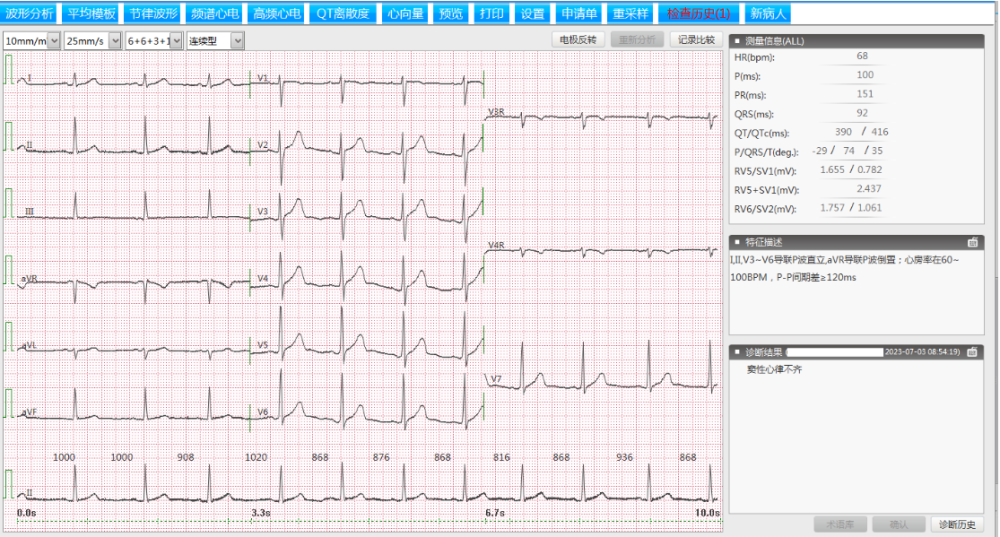Open 诊断历史 button at bottom right
Image resolution: width=1000 pixels, height=537 pixels.
957,524
